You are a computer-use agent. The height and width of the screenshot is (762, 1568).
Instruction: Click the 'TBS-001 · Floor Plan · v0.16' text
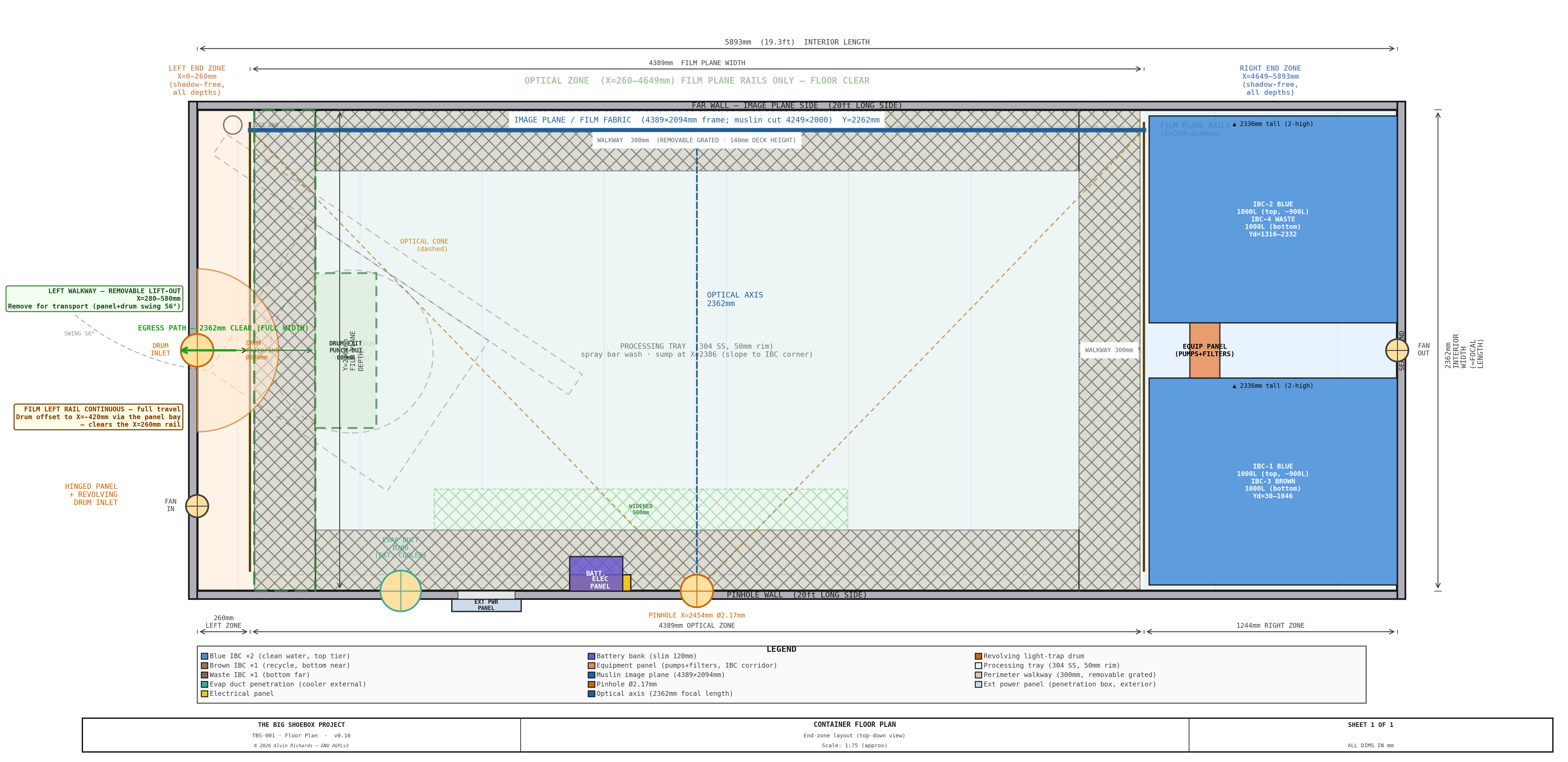[301, 736]
